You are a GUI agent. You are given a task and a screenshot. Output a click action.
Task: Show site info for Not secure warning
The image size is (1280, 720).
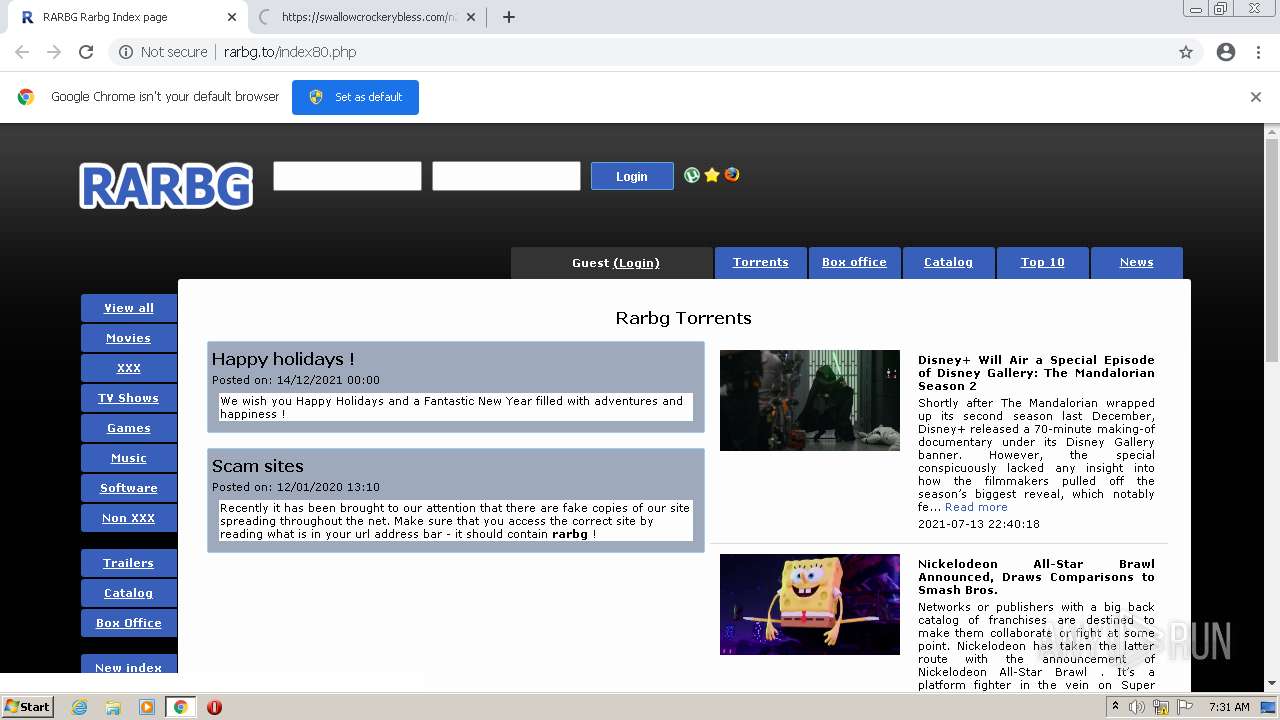point(163,52)
